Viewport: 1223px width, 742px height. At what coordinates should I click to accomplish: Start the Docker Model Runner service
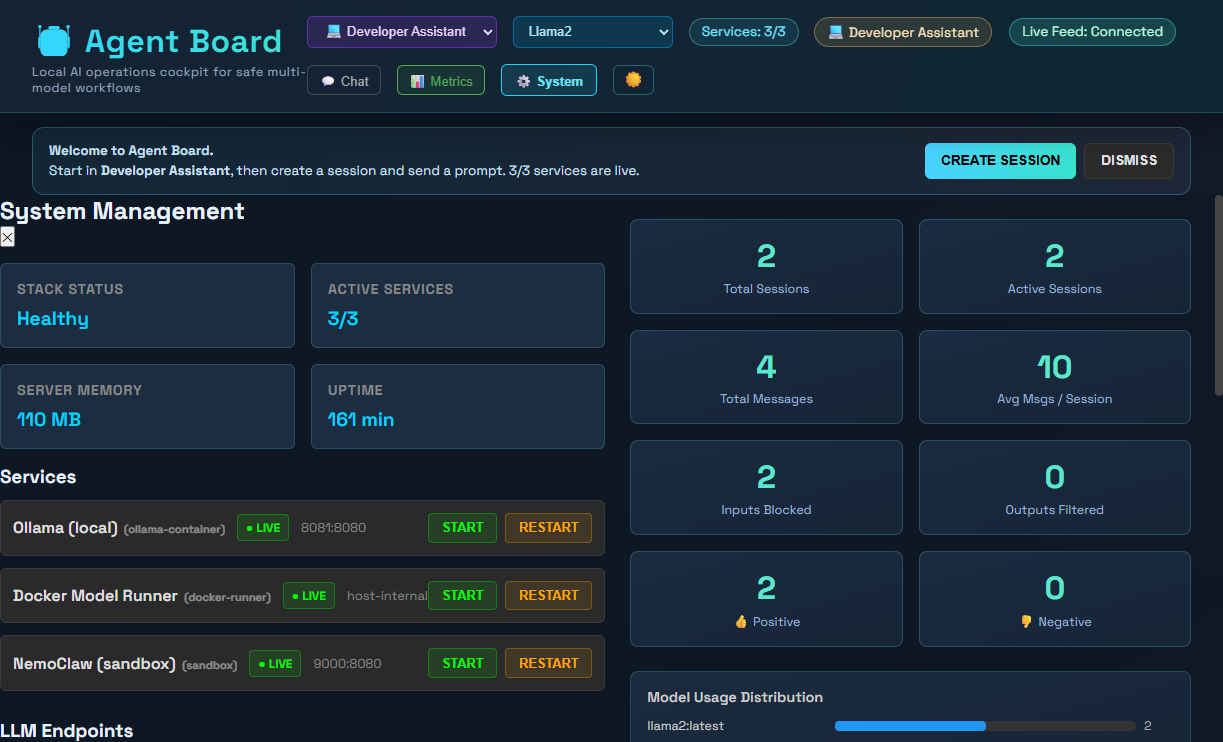coord(462,596)
